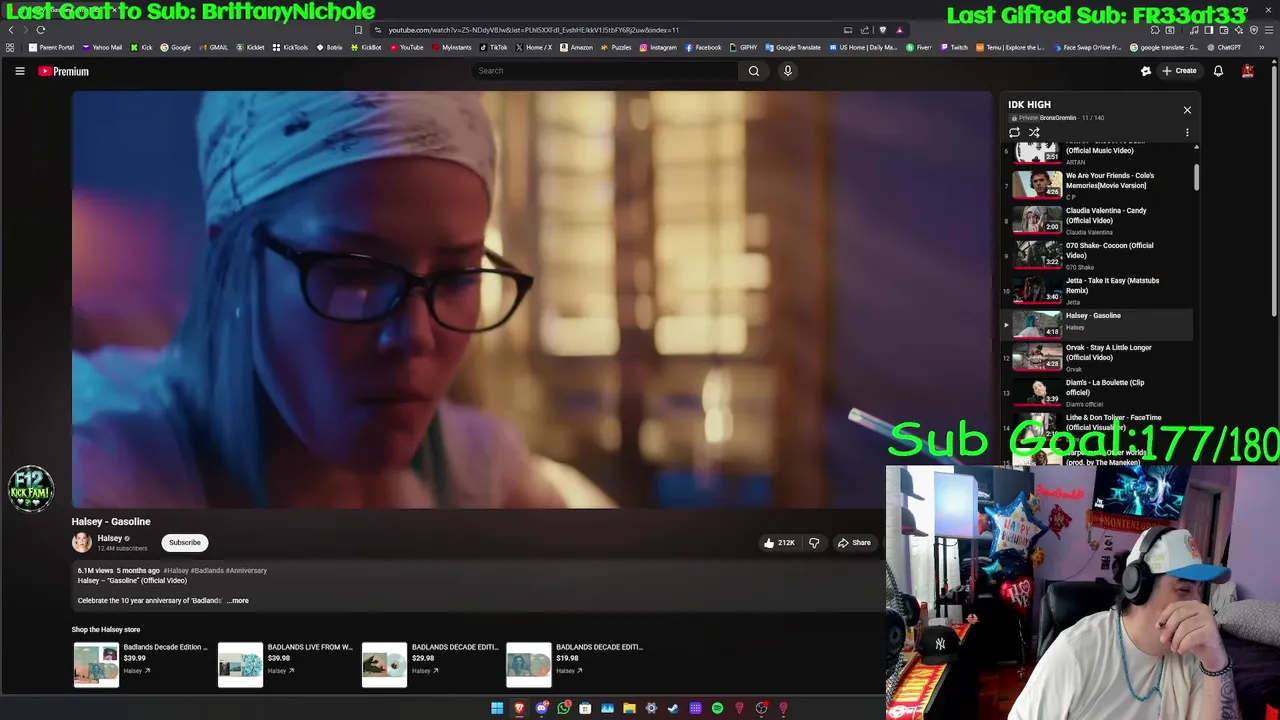
Task: Open Badlands Decade Edition $29.98 product
Action: 430,664
